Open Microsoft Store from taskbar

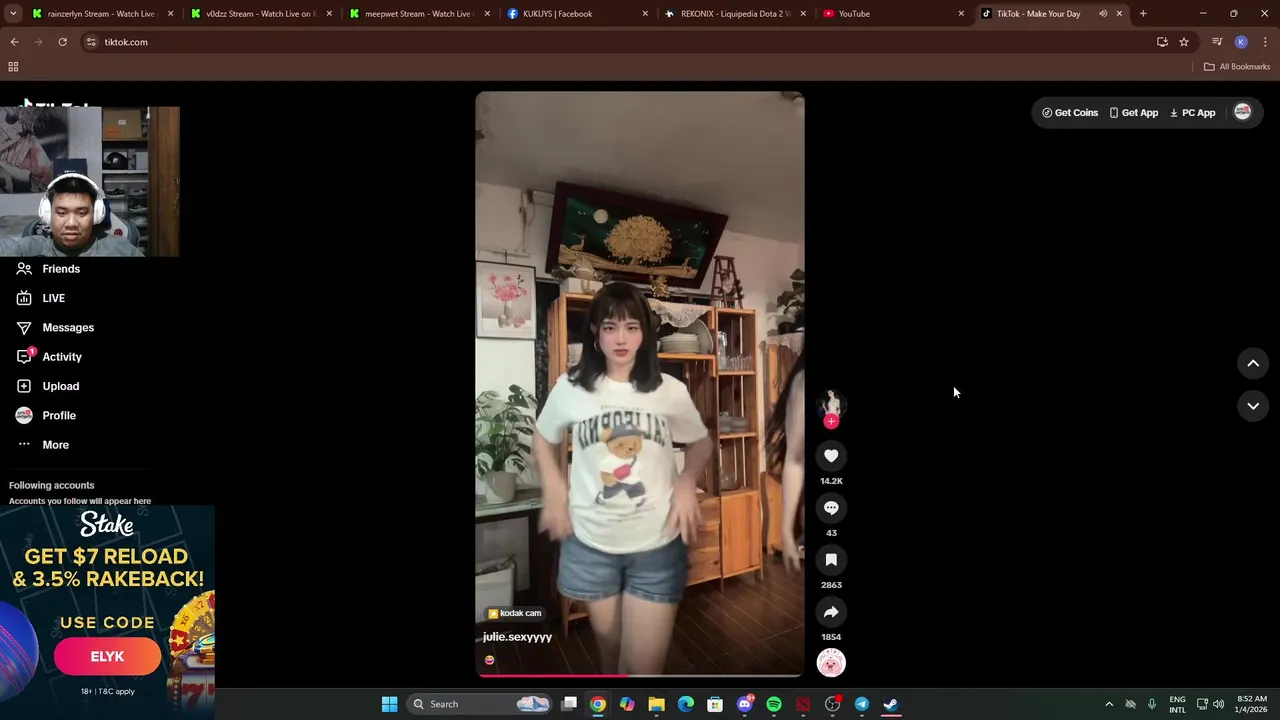click(x=715, y=704)
